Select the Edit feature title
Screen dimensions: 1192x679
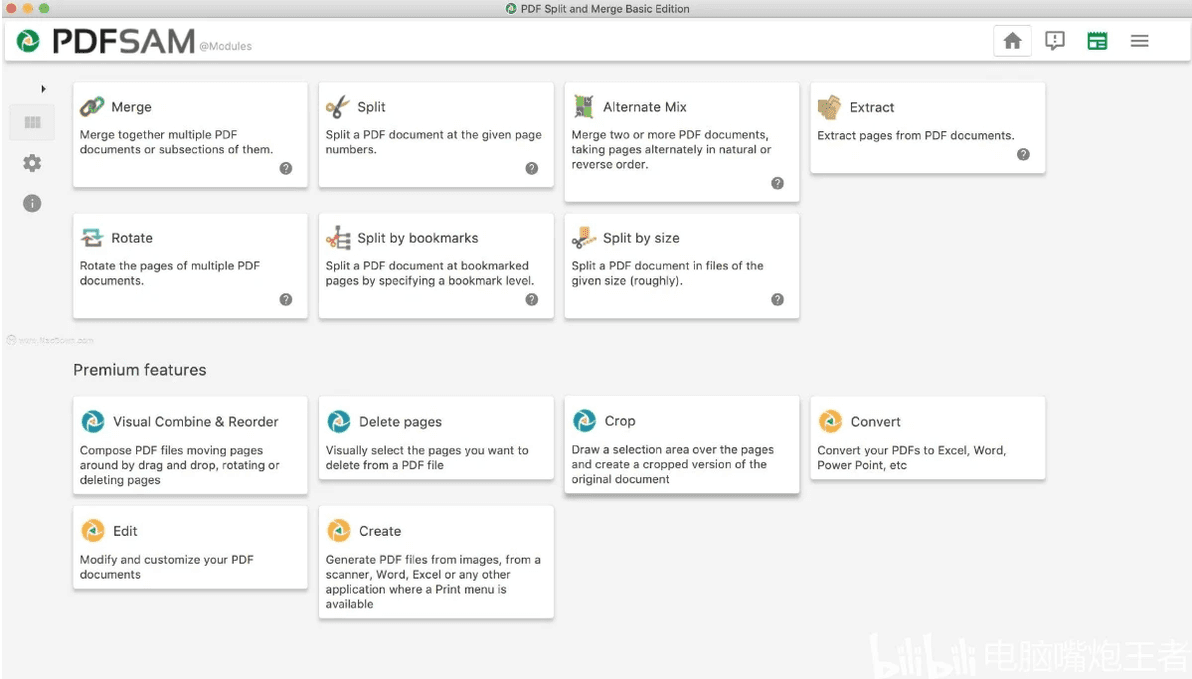tap(125, 531)
